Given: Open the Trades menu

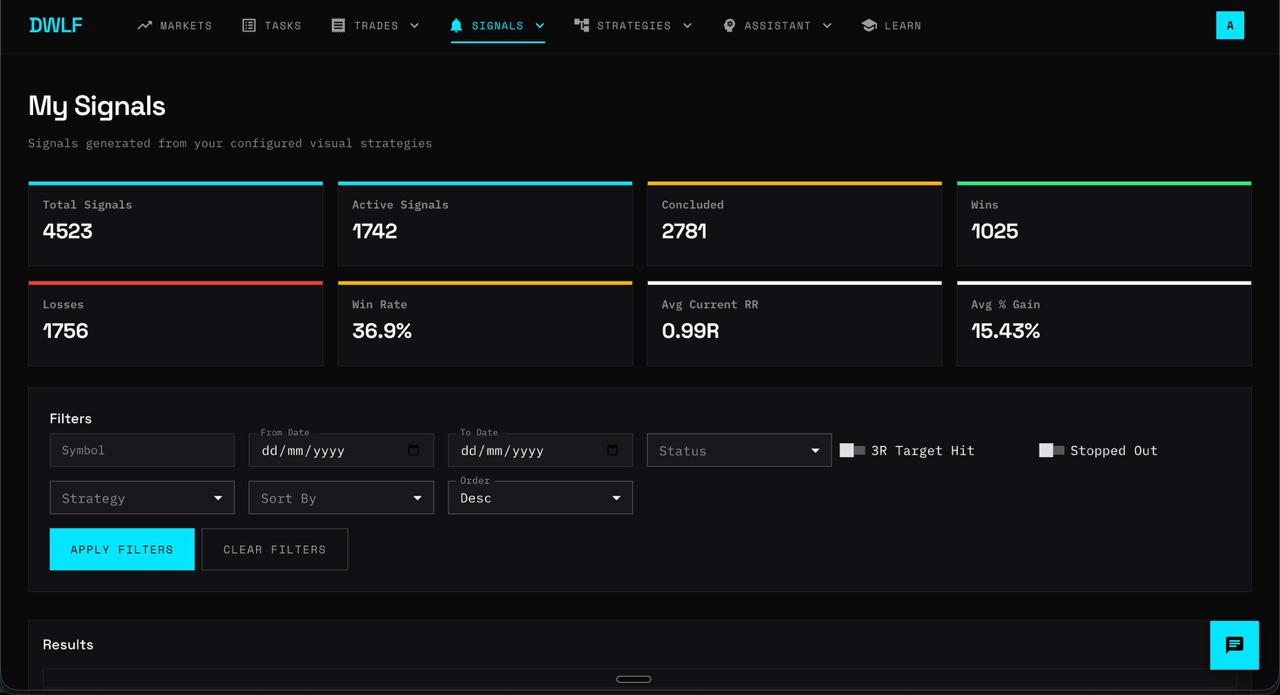Looking at the screenshot, I should click(x=376, y=25).
